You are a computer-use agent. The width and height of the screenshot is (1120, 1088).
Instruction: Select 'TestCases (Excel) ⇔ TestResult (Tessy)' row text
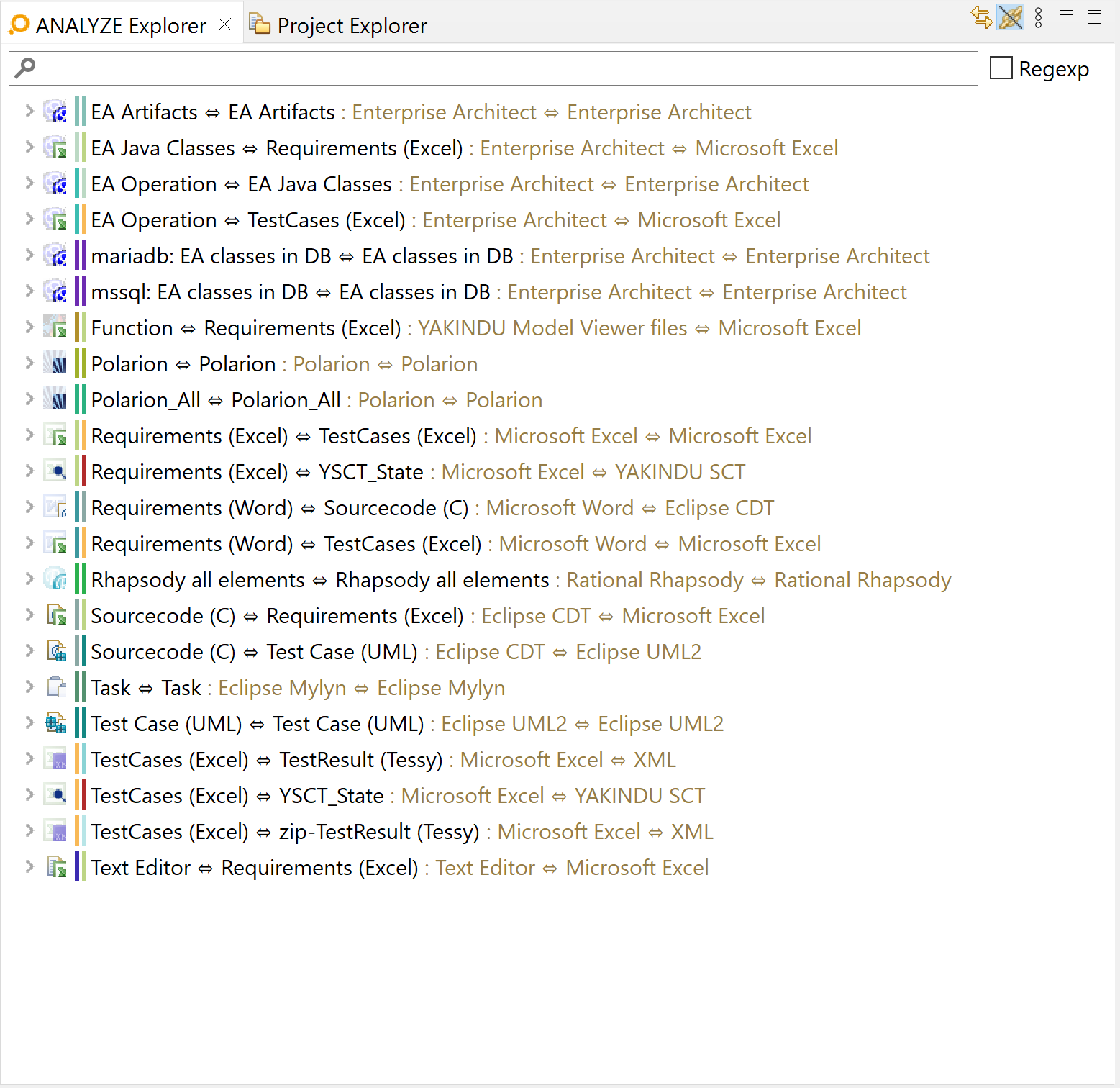[x=267, y=760]
